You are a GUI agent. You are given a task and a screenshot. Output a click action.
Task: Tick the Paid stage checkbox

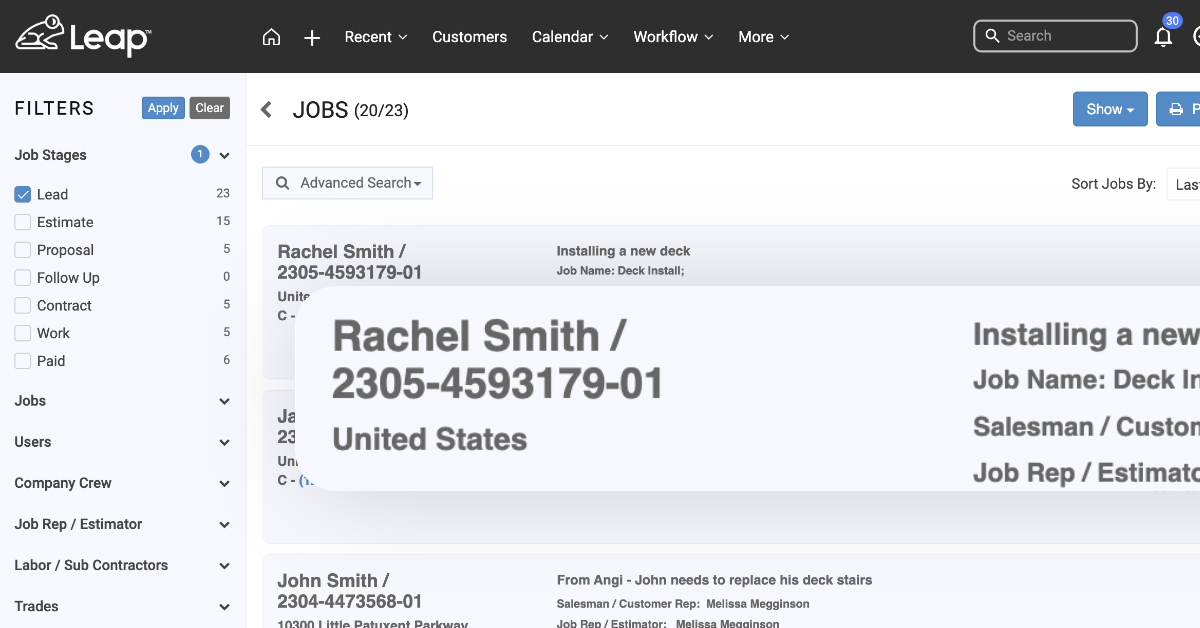click(23, 361)
